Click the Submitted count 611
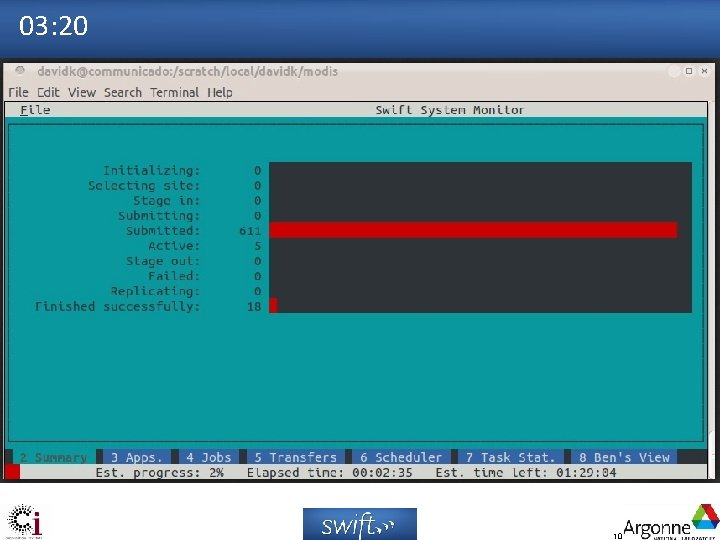The width and height of the screenshot is (720, 540). point(250,231)
